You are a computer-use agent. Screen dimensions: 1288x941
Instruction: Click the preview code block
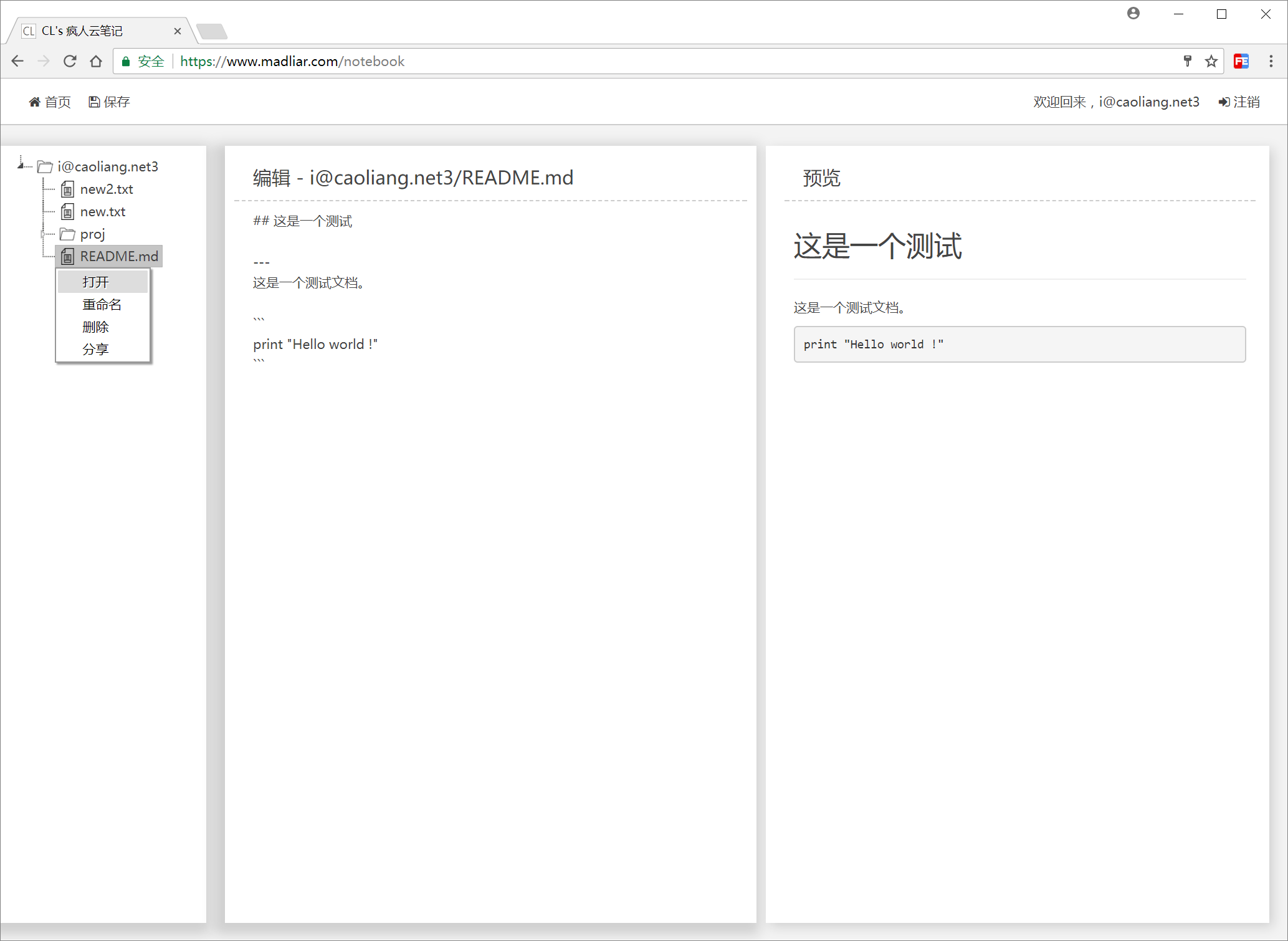coord(1019,345)
